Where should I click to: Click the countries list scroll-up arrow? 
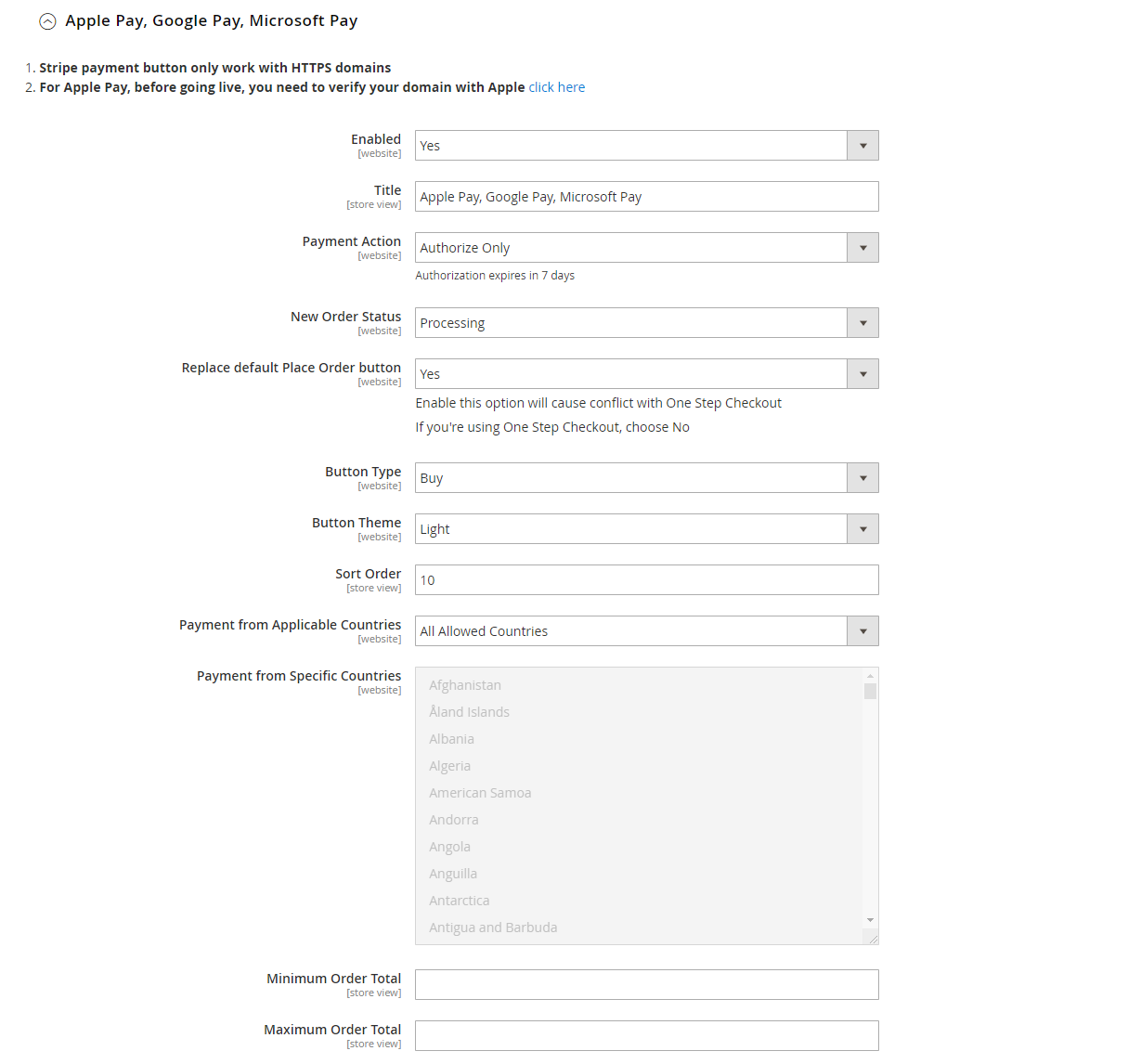(870, 676)
